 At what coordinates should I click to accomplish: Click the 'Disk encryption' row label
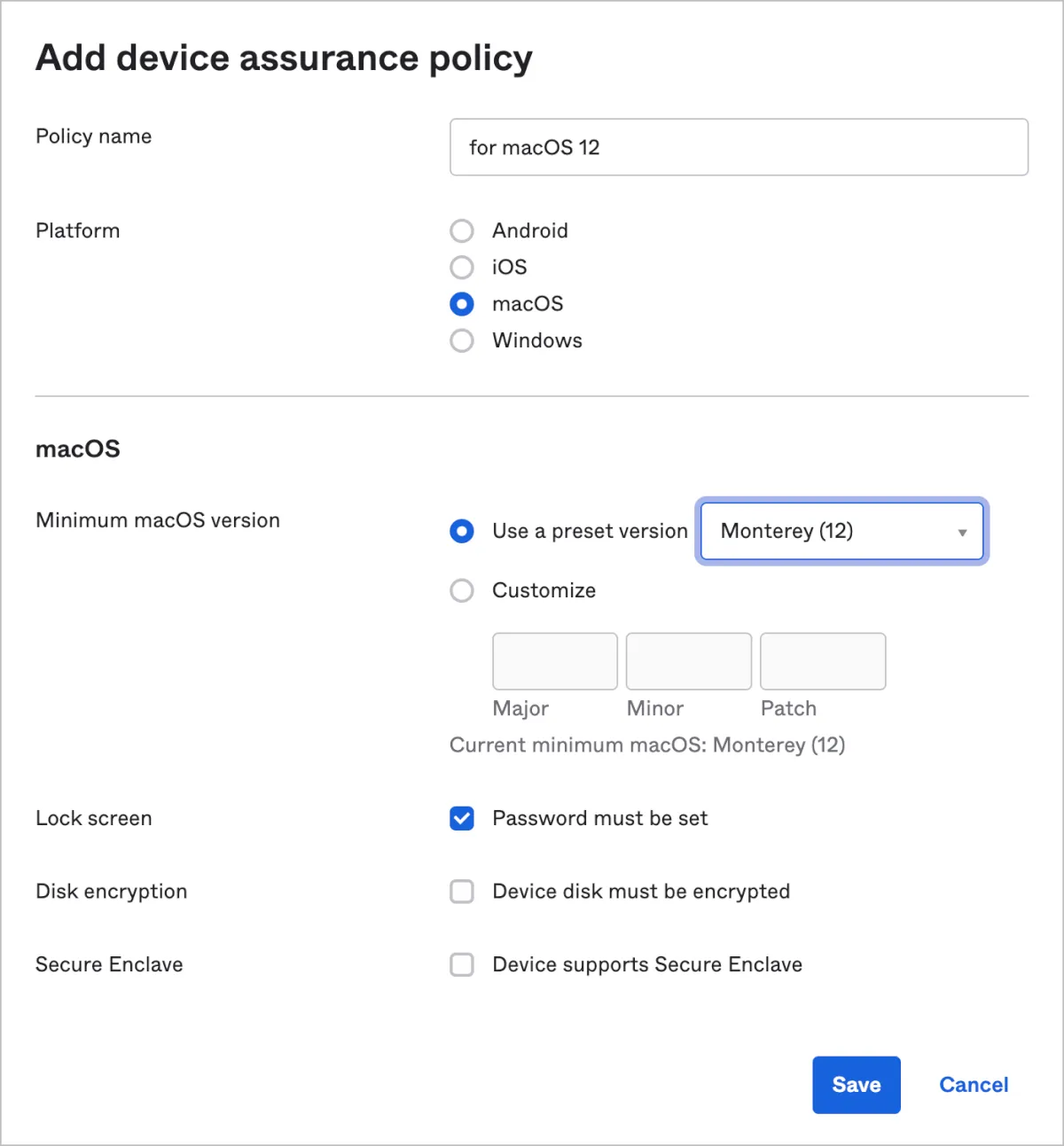pos(111,891)
